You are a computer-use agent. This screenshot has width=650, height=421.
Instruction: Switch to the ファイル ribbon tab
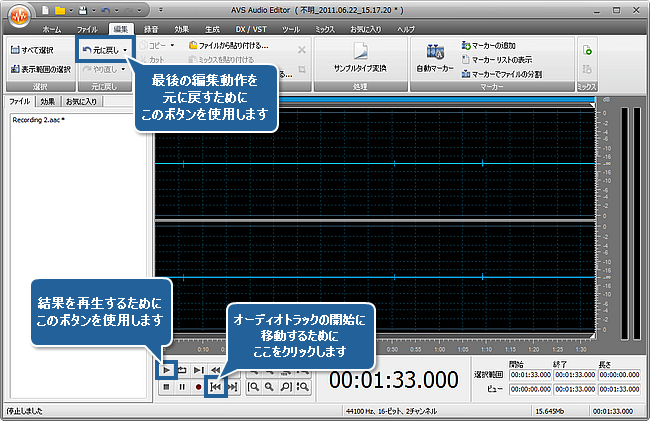[x=87, y=29]
